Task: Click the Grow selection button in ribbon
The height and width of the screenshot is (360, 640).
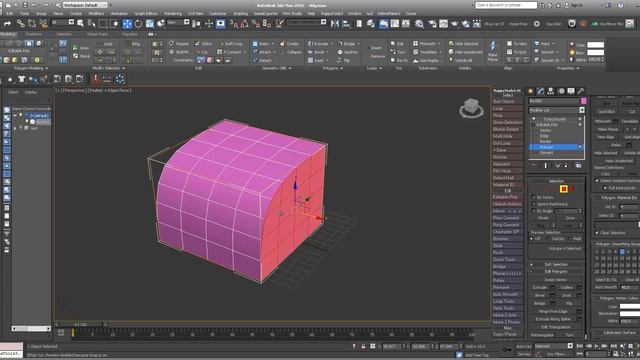Action: click(x=81, y=48)
